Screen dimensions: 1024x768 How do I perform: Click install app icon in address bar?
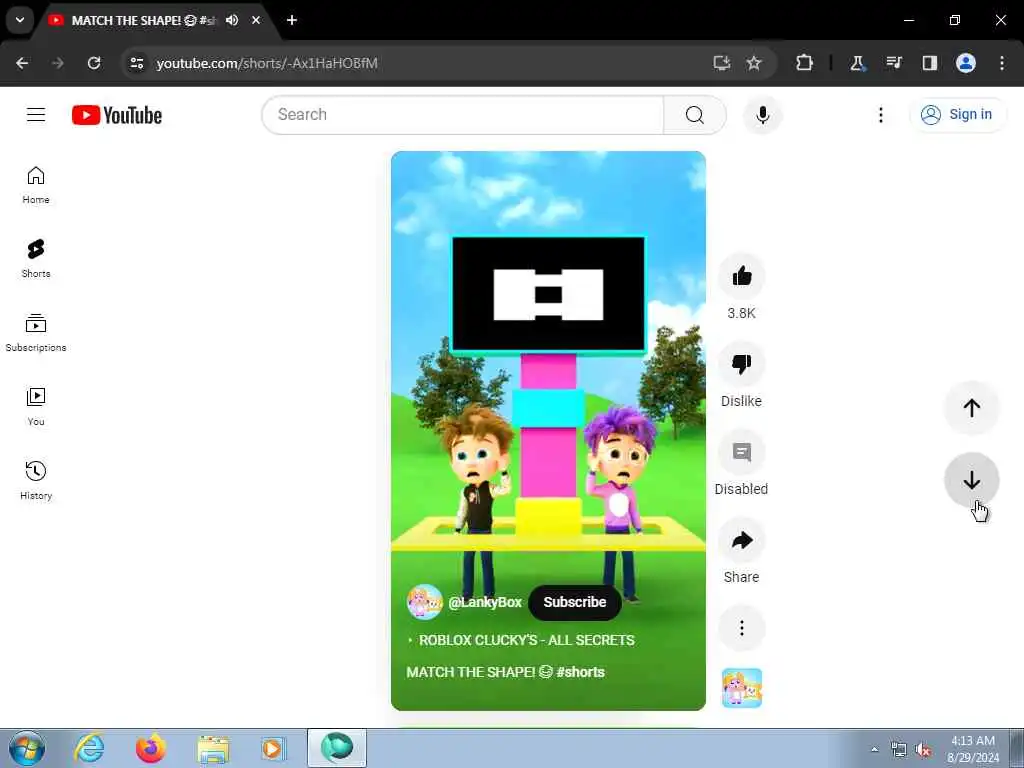coord(722,63)
